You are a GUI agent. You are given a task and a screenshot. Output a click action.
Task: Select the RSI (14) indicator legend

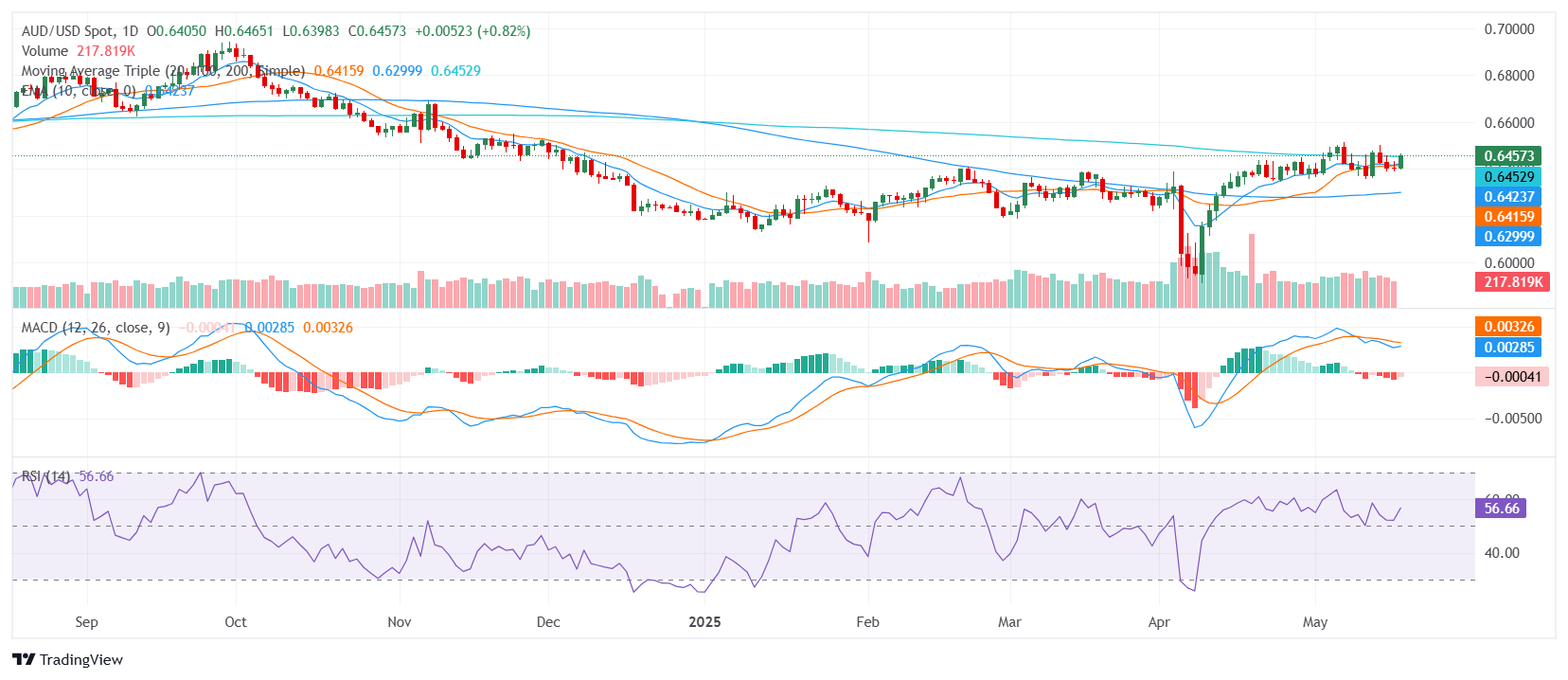coord(46,476)
